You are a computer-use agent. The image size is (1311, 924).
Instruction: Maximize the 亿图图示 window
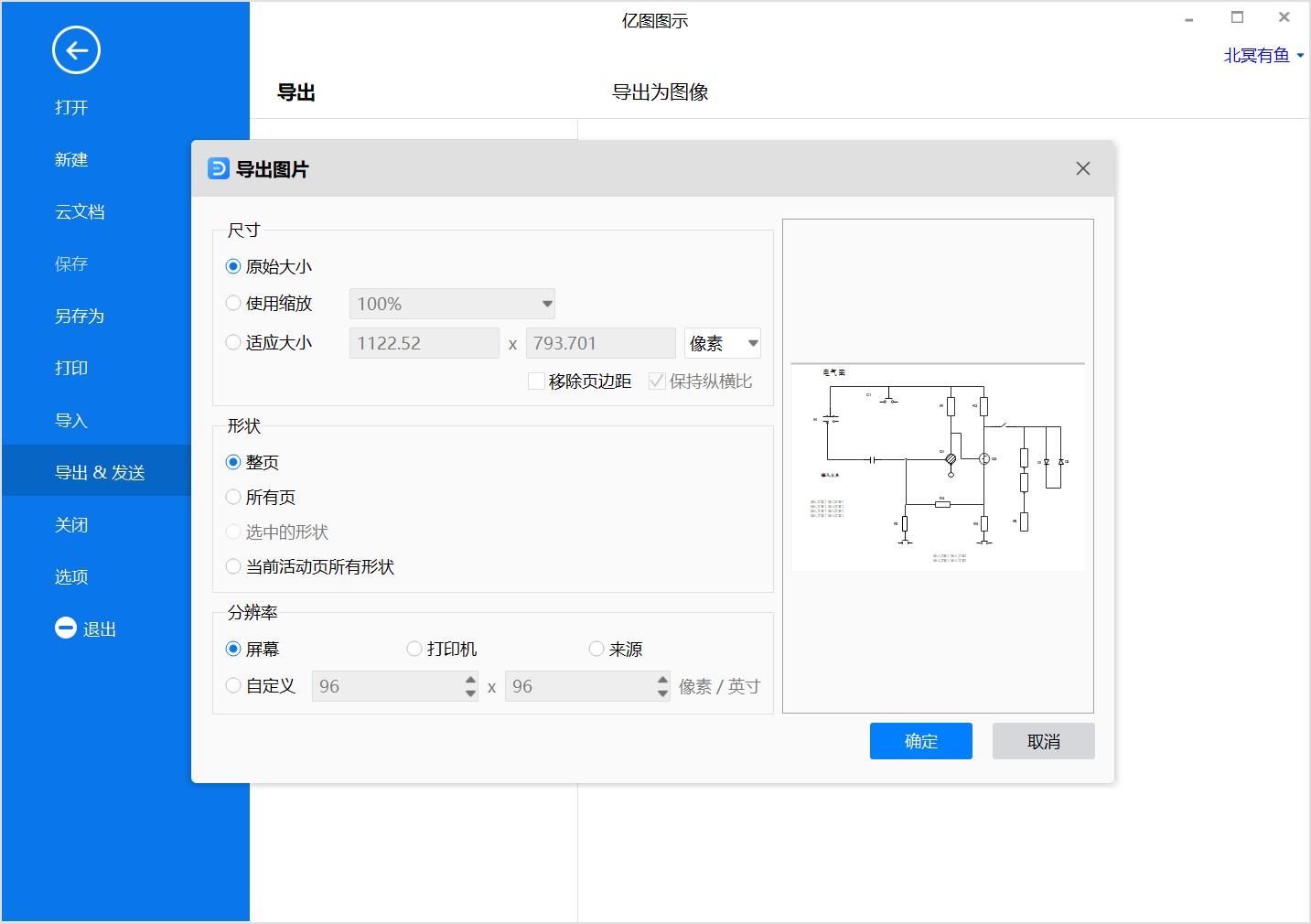tap(1237, 17)
